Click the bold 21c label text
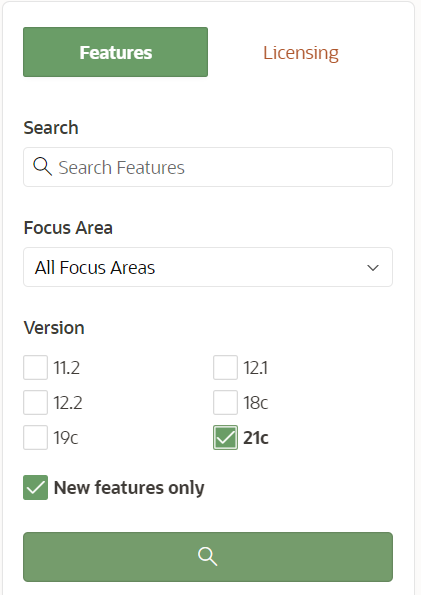The width and height of the screenshot is (421, 595). 256,438
